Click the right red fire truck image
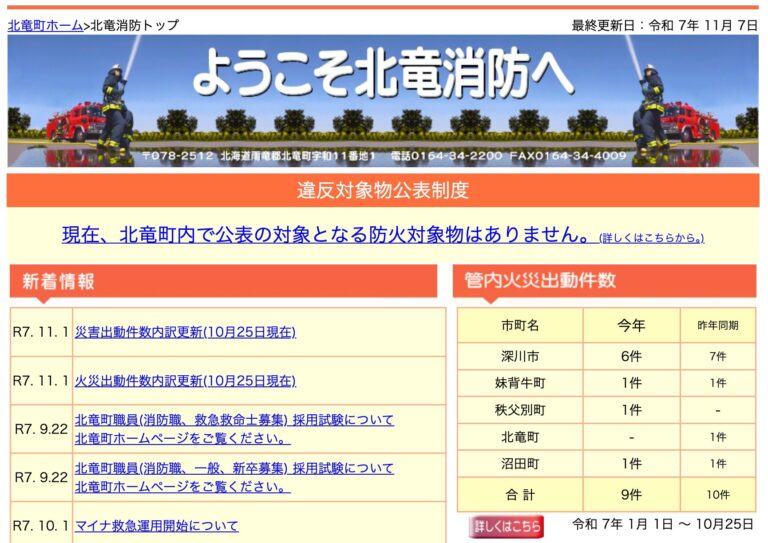The image size is (768, 543). click(x=691, y=119)
